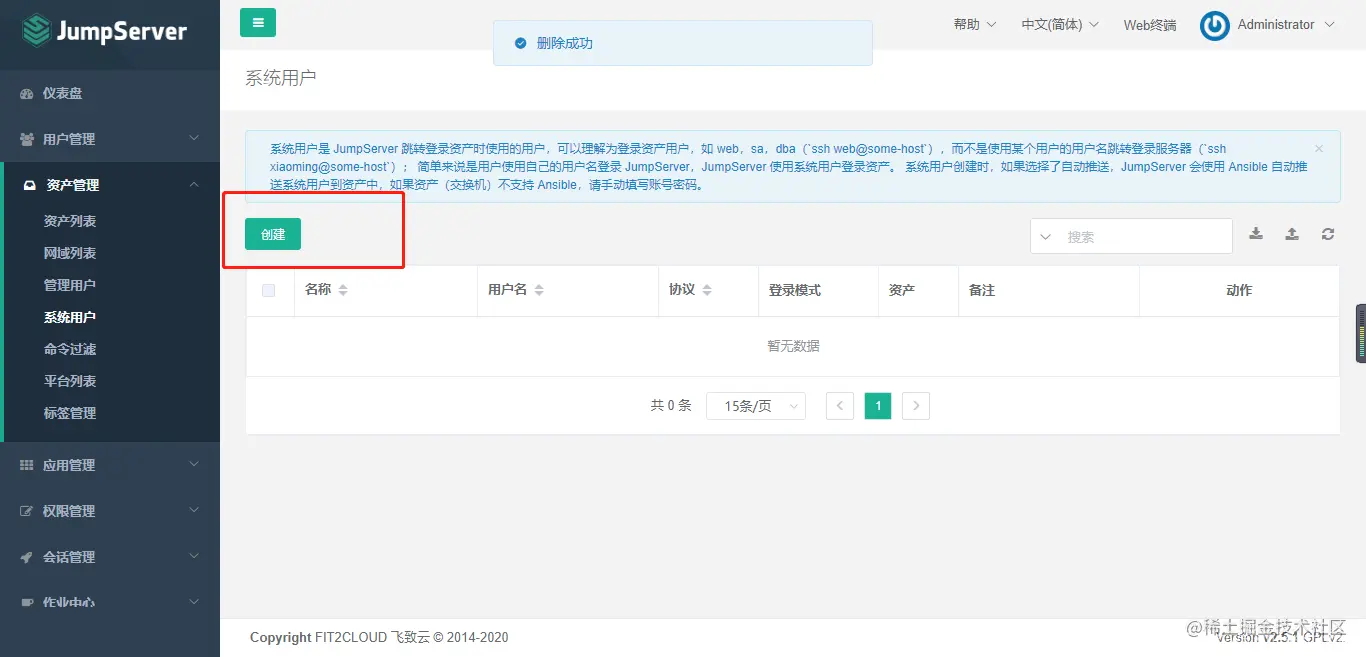Viewport: 1366px width, 657px height.
Task: Click the 删除成功 success check icon
Action: click(x=520, y=43)
